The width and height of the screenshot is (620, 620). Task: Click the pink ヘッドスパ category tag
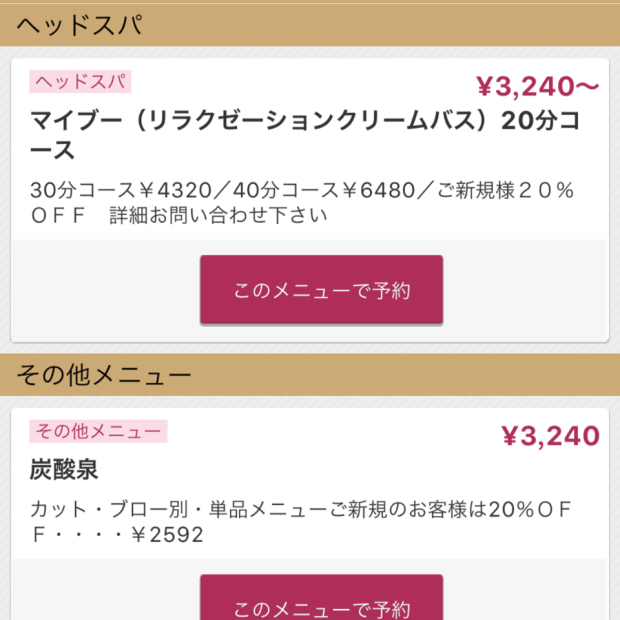point(81,82)
